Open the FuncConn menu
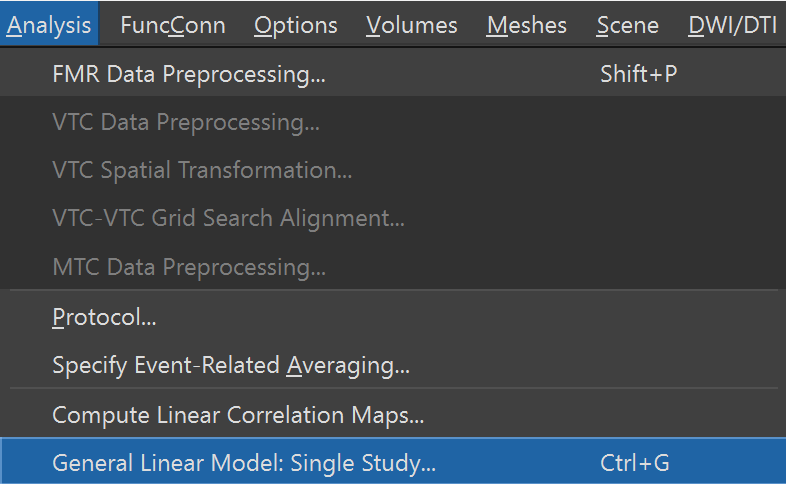The width and height of the screenshot is (786, 484). [x=173, y=25]
